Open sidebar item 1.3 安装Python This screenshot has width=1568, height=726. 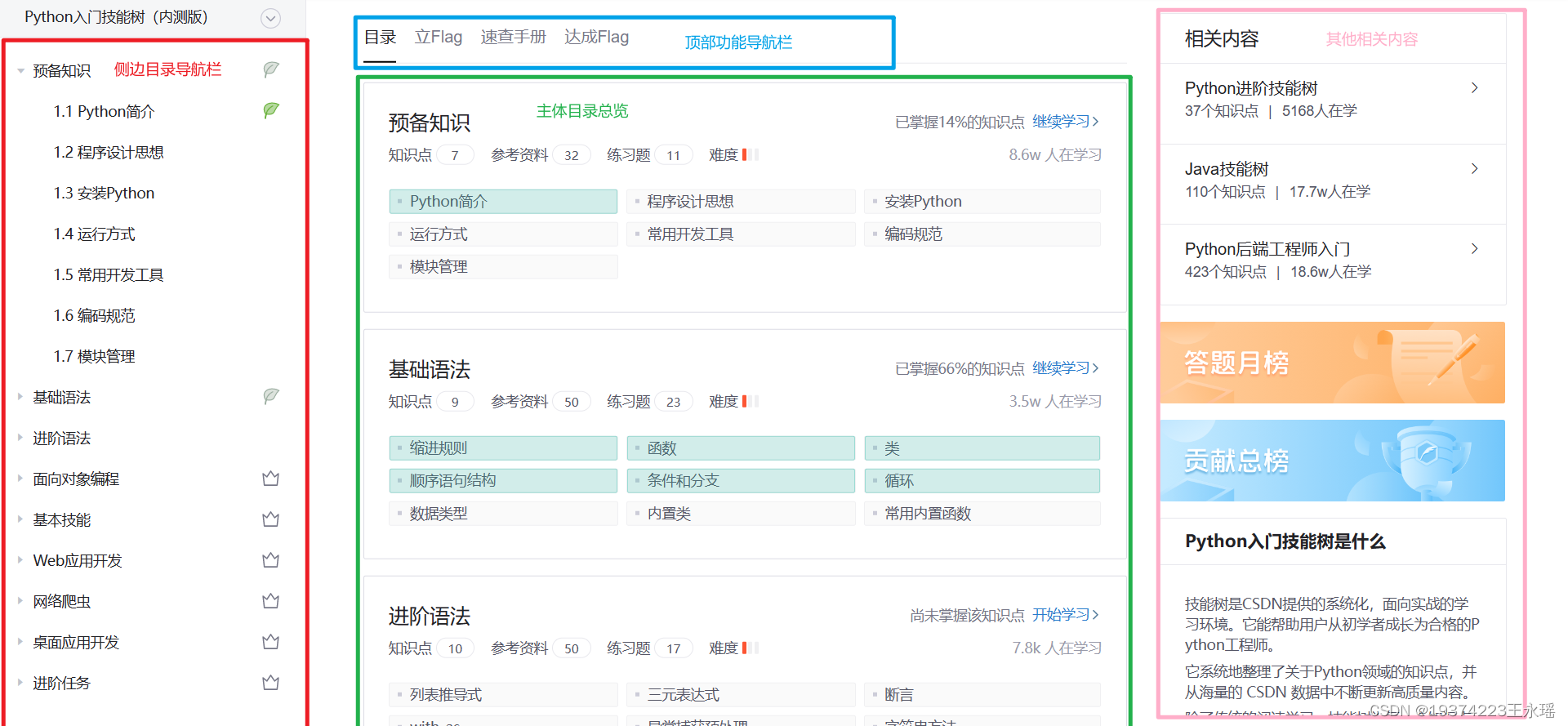point(104,194)
